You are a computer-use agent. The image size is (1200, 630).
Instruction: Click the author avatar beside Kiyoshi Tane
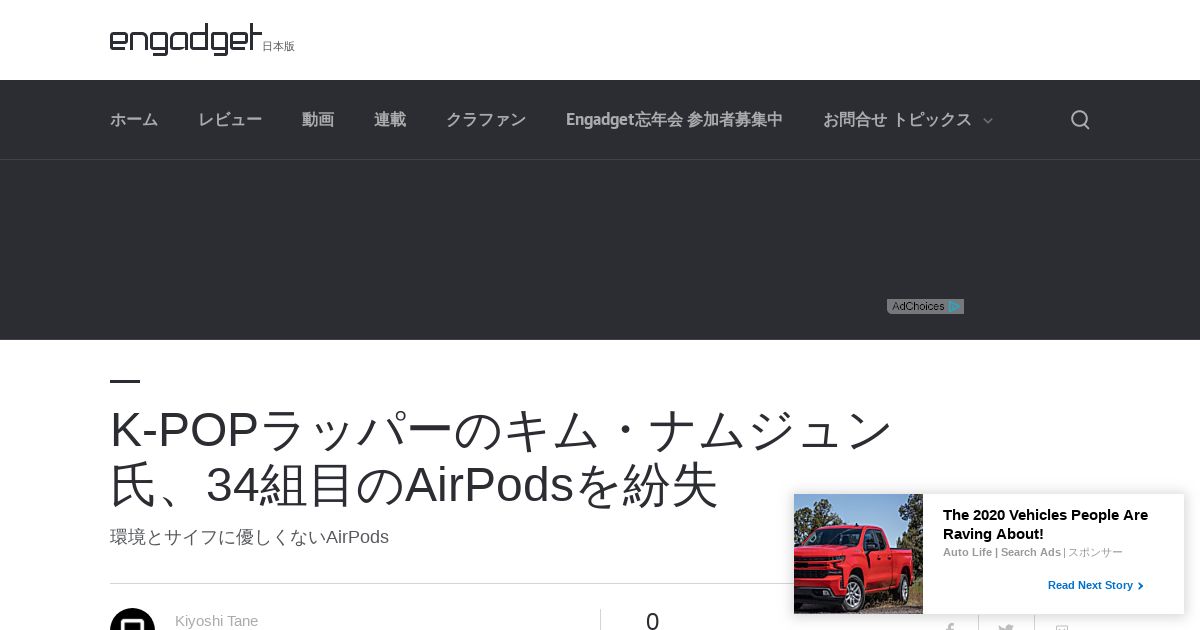point(132,619)
